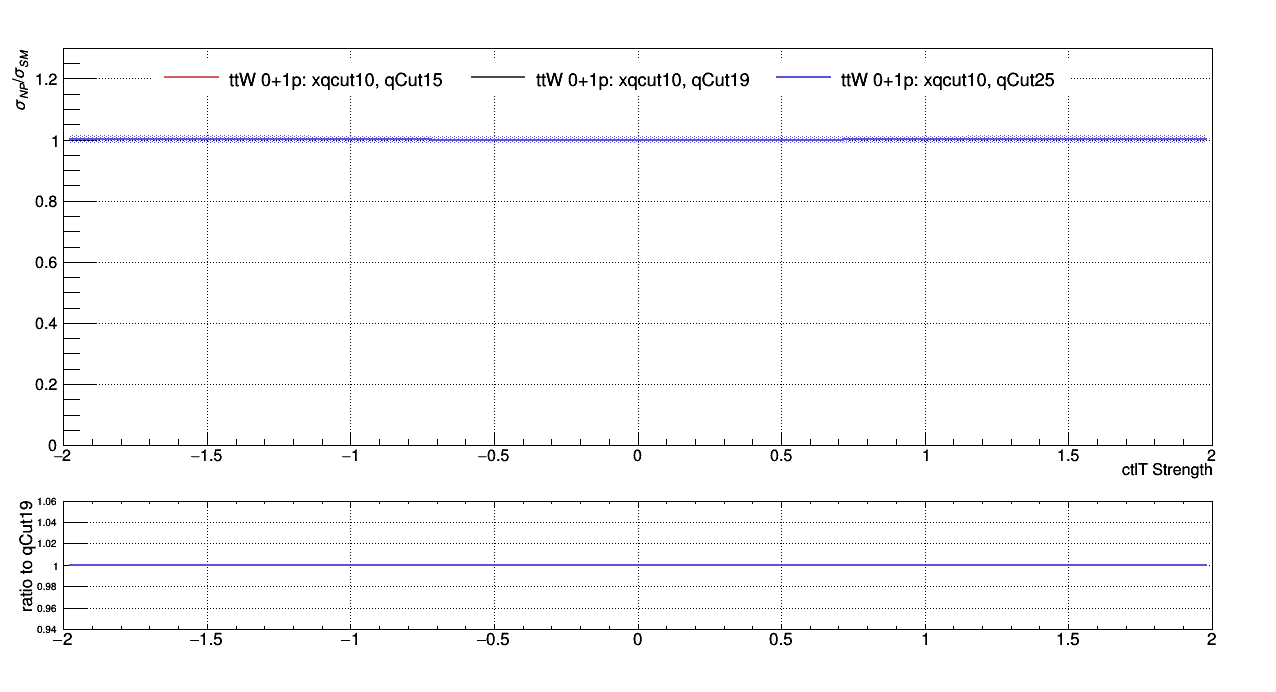Click the blue ratio line in lower panel

point(637,565)
